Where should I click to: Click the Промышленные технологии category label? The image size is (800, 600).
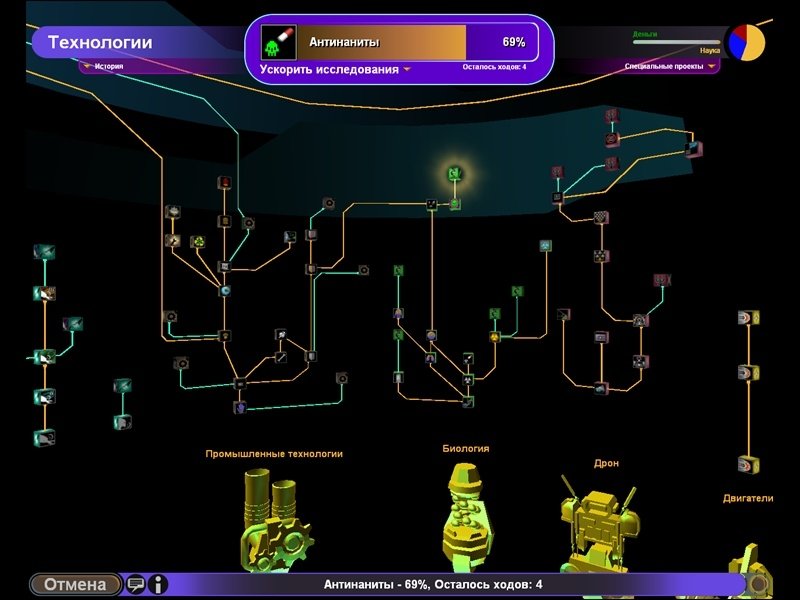(274, 454)
